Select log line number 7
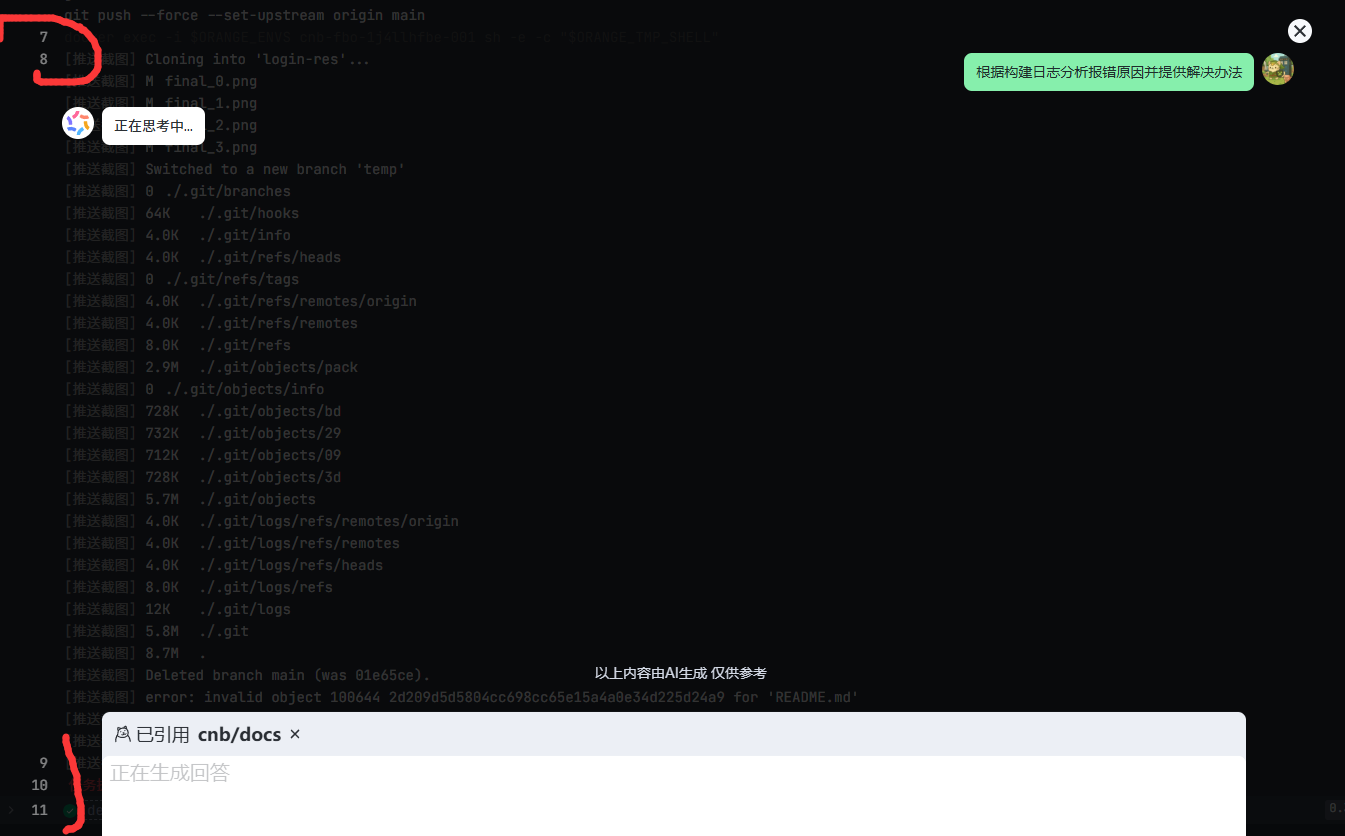1345x836 pixels. [43, 37]
